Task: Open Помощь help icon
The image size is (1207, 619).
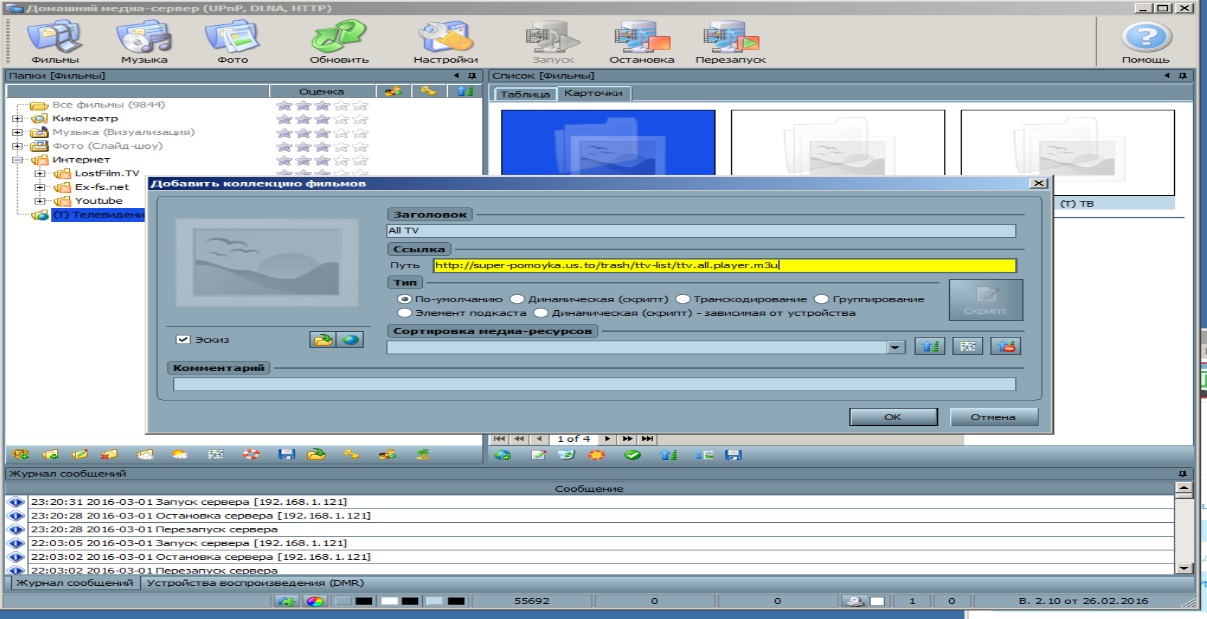Action: point(1145,42)
